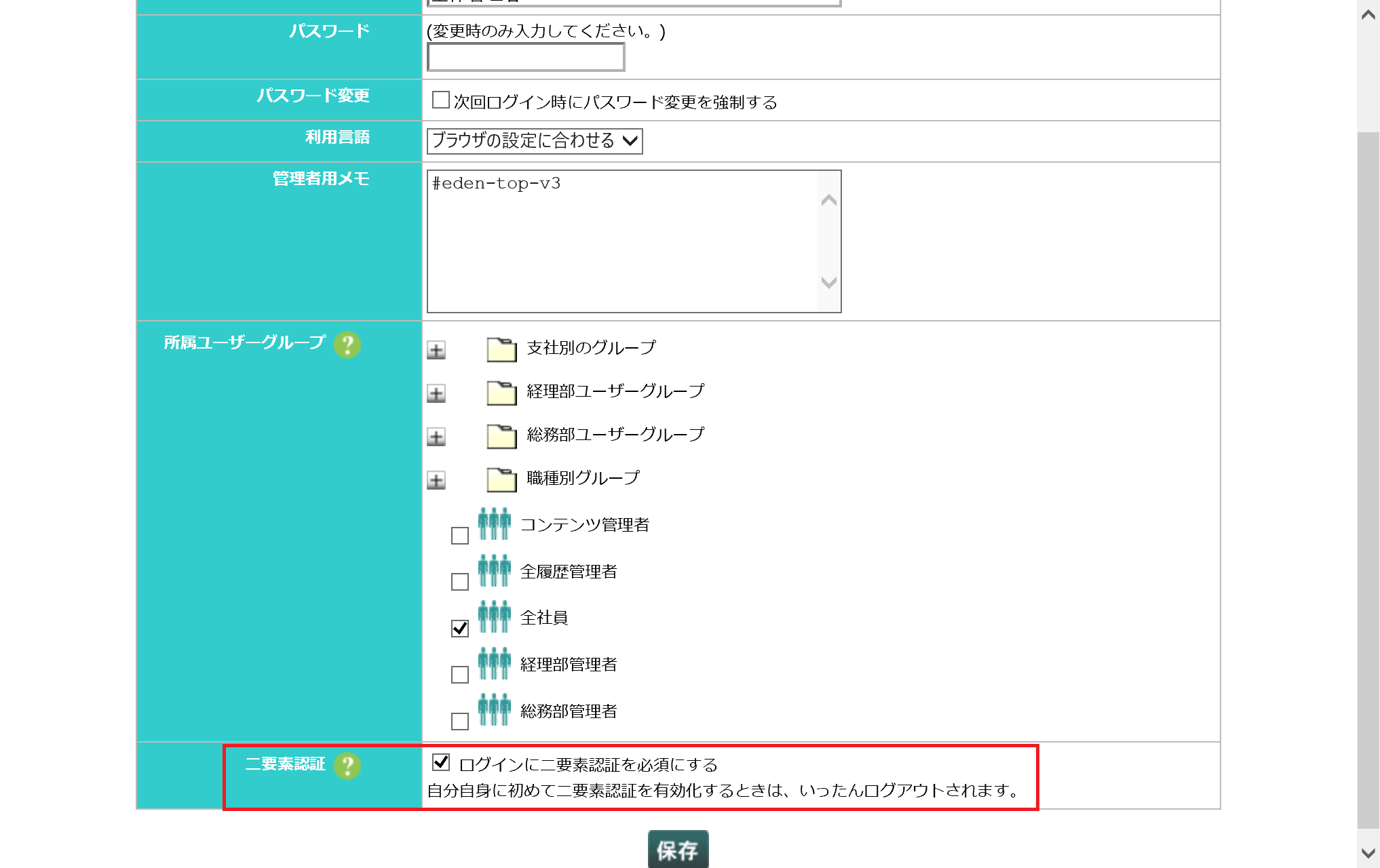
Task: Open the 利用言語 language dropdown
Action: 535,141
